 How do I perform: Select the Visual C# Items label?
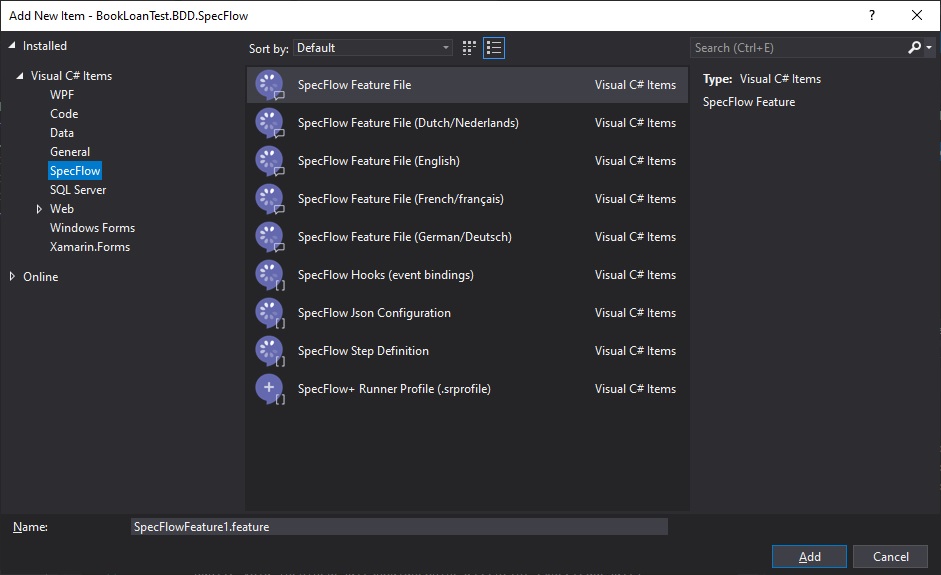pos(71,76)
